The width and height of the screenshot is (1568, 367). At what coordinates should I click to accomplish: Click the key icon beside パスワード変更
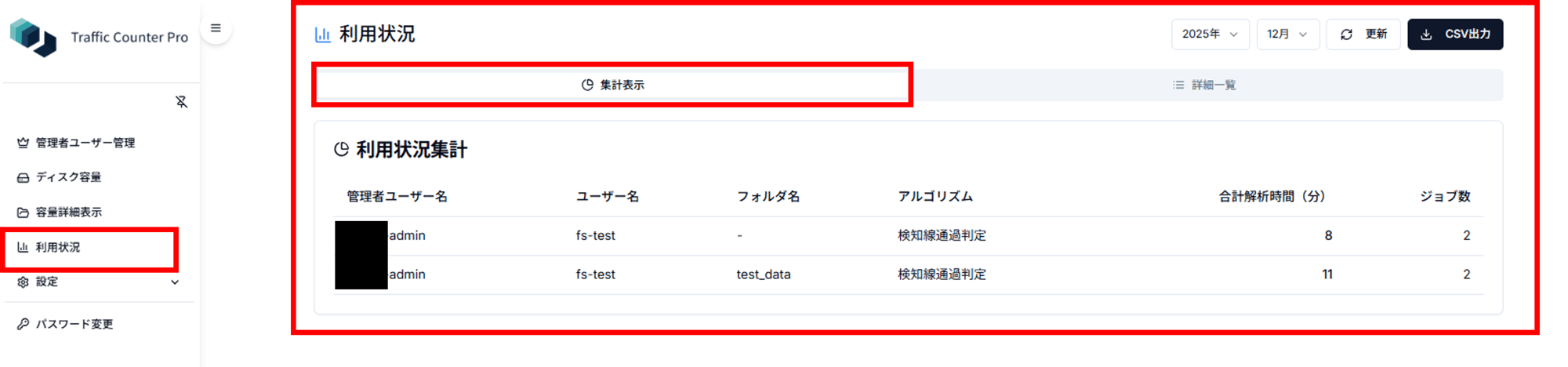pyautogui.click(x=23, y=324)
